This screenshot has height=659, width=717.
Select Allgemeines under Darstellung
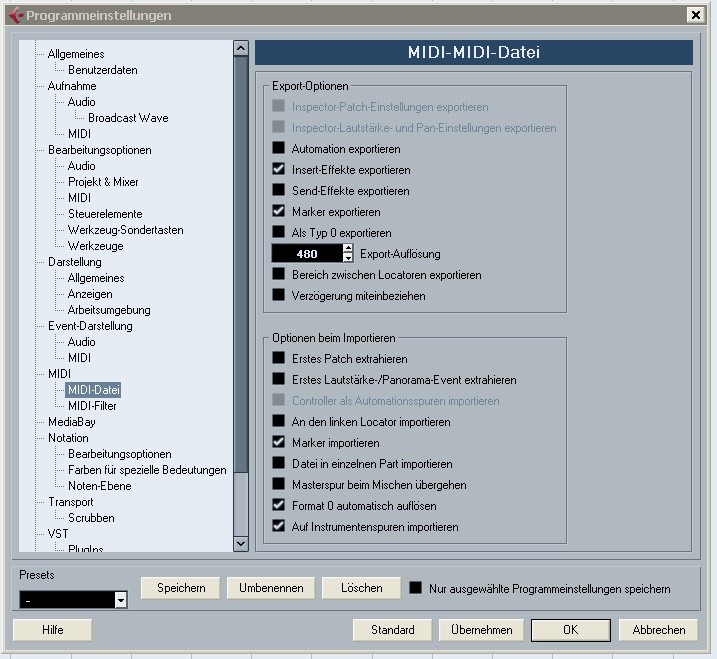coord(96,278)
